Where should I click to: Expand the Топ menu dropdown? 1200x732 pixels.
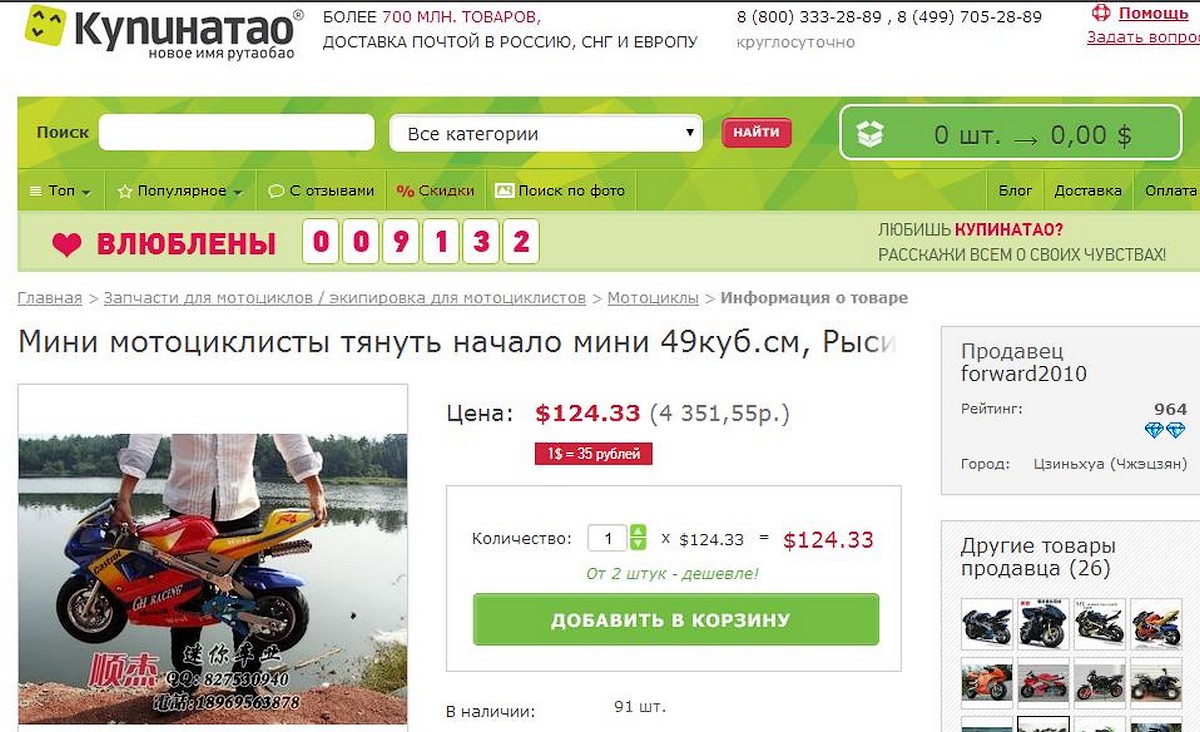[61, 190]
